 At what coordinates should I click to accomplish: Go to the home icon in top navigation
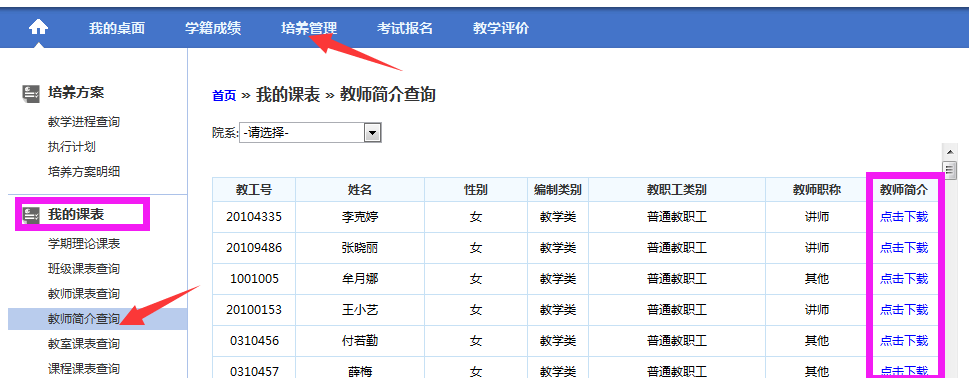(38, 27)
